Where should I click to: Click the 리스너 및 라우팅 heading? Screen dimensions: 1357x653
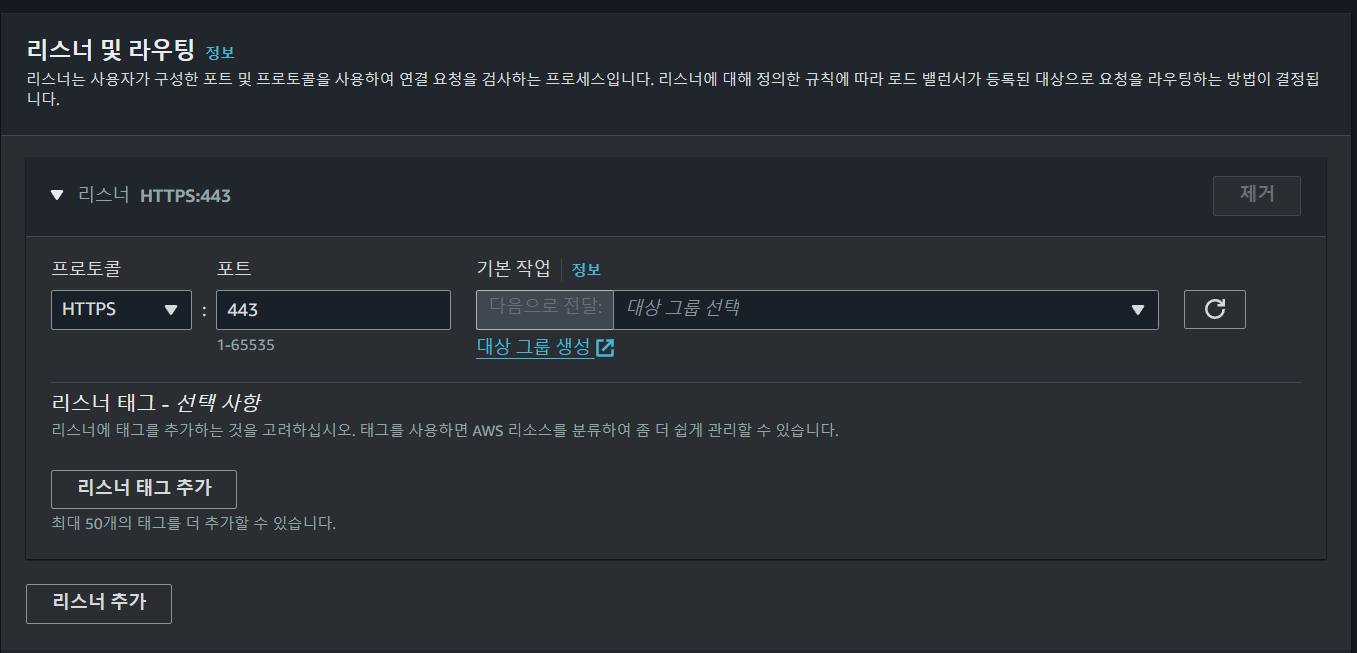coord(111,50)
